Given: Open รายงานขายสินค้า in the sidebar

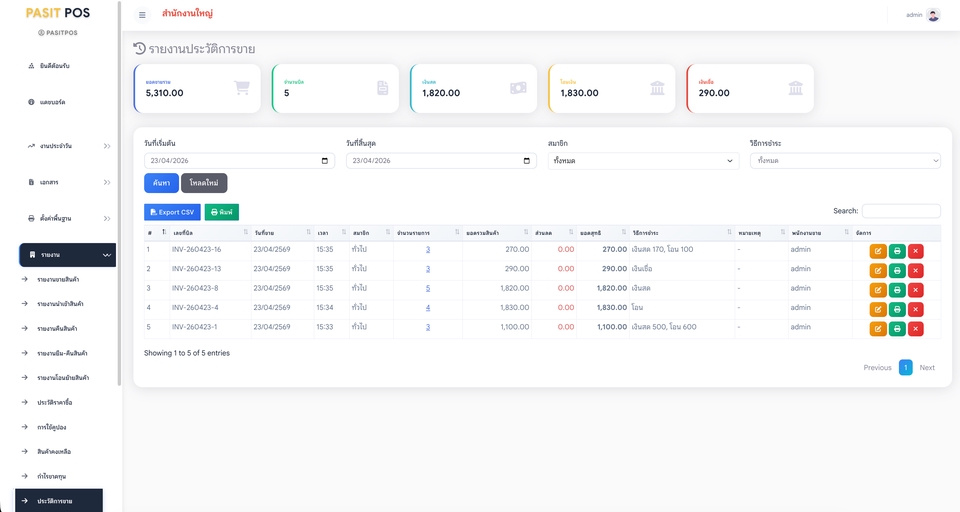Looking at the screenshot, I should (58, 279).
